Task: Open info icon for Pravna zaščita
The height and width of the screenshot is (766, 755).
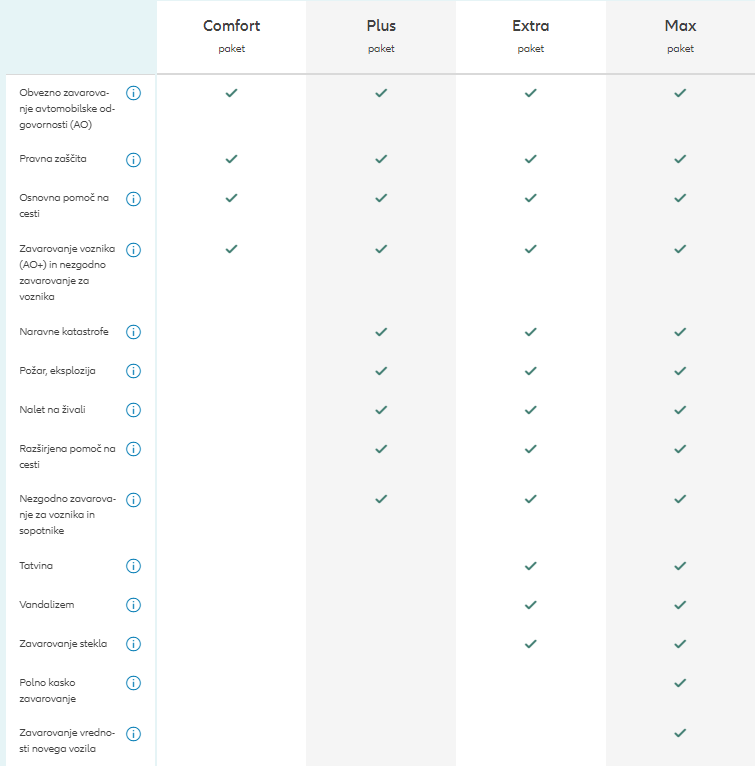Action: coord(133,160)
